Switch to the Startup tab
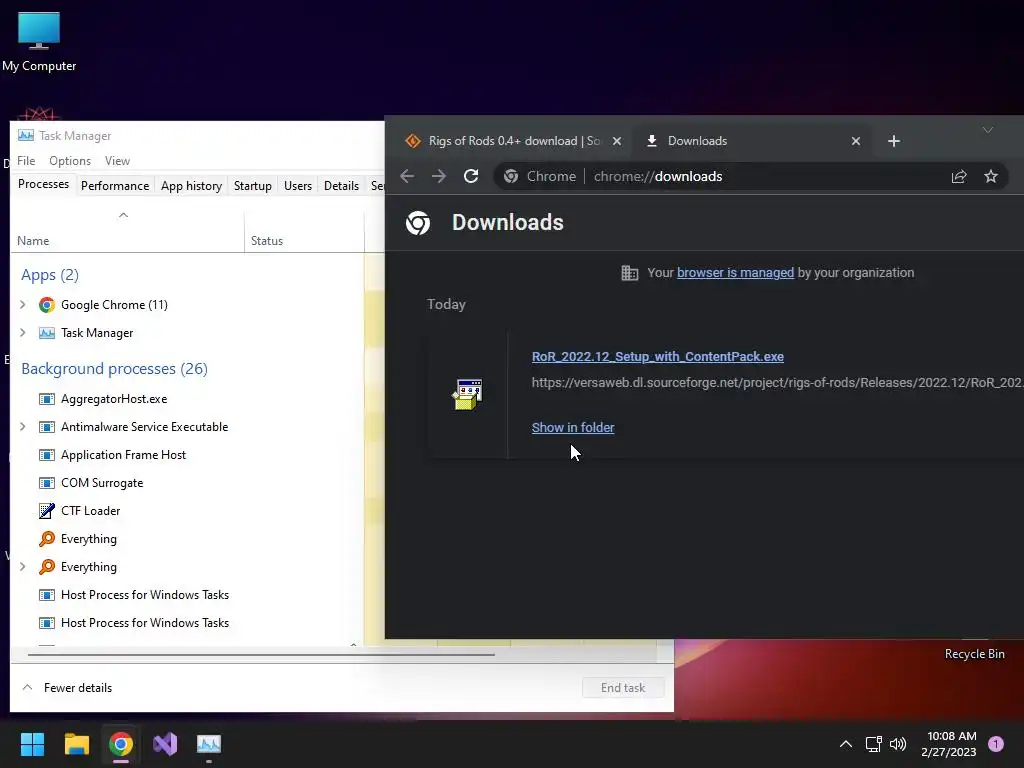 [x=253, y=186]
